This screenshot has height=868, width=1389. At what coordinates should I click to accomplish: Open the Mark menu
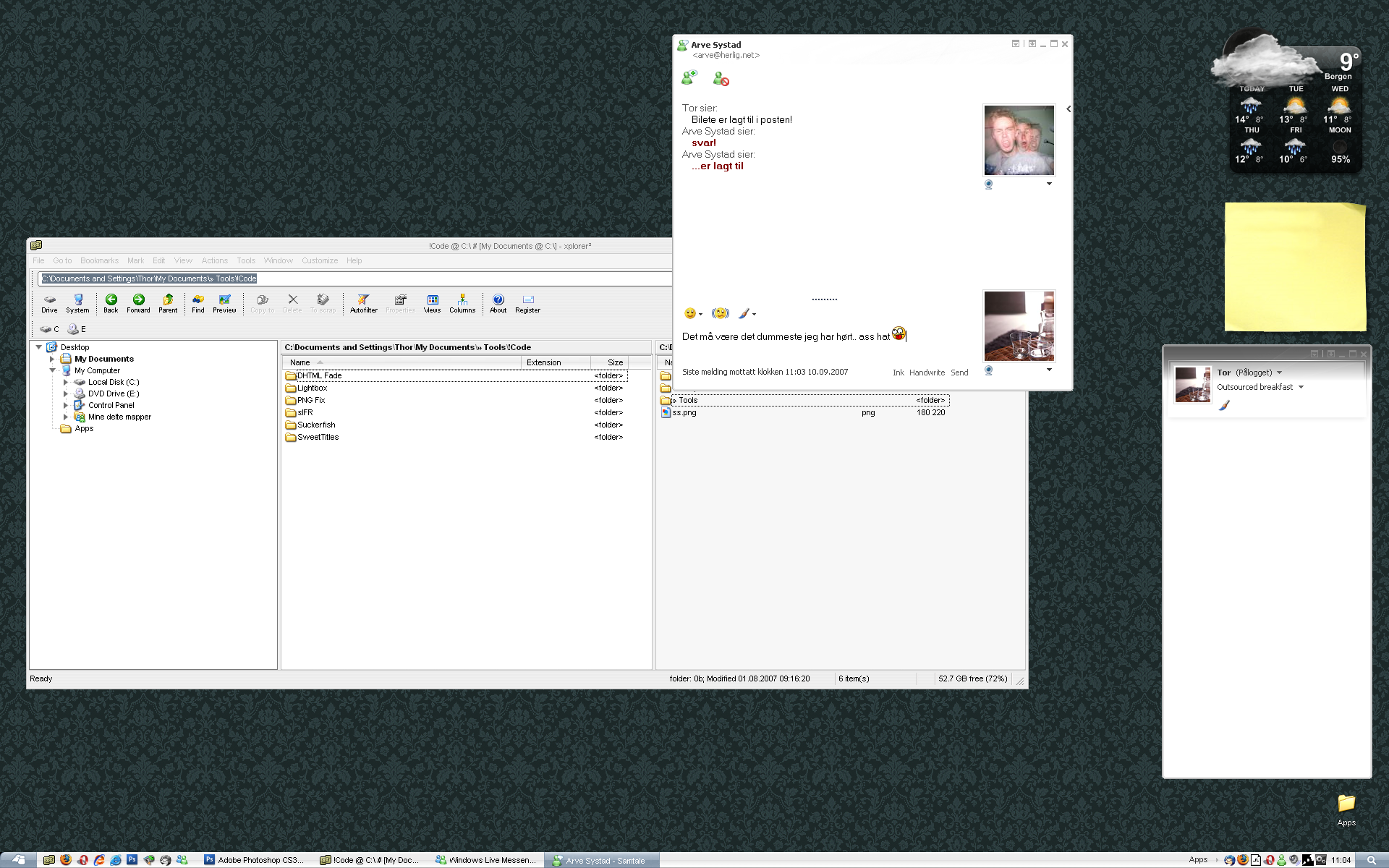pos(135,260)
